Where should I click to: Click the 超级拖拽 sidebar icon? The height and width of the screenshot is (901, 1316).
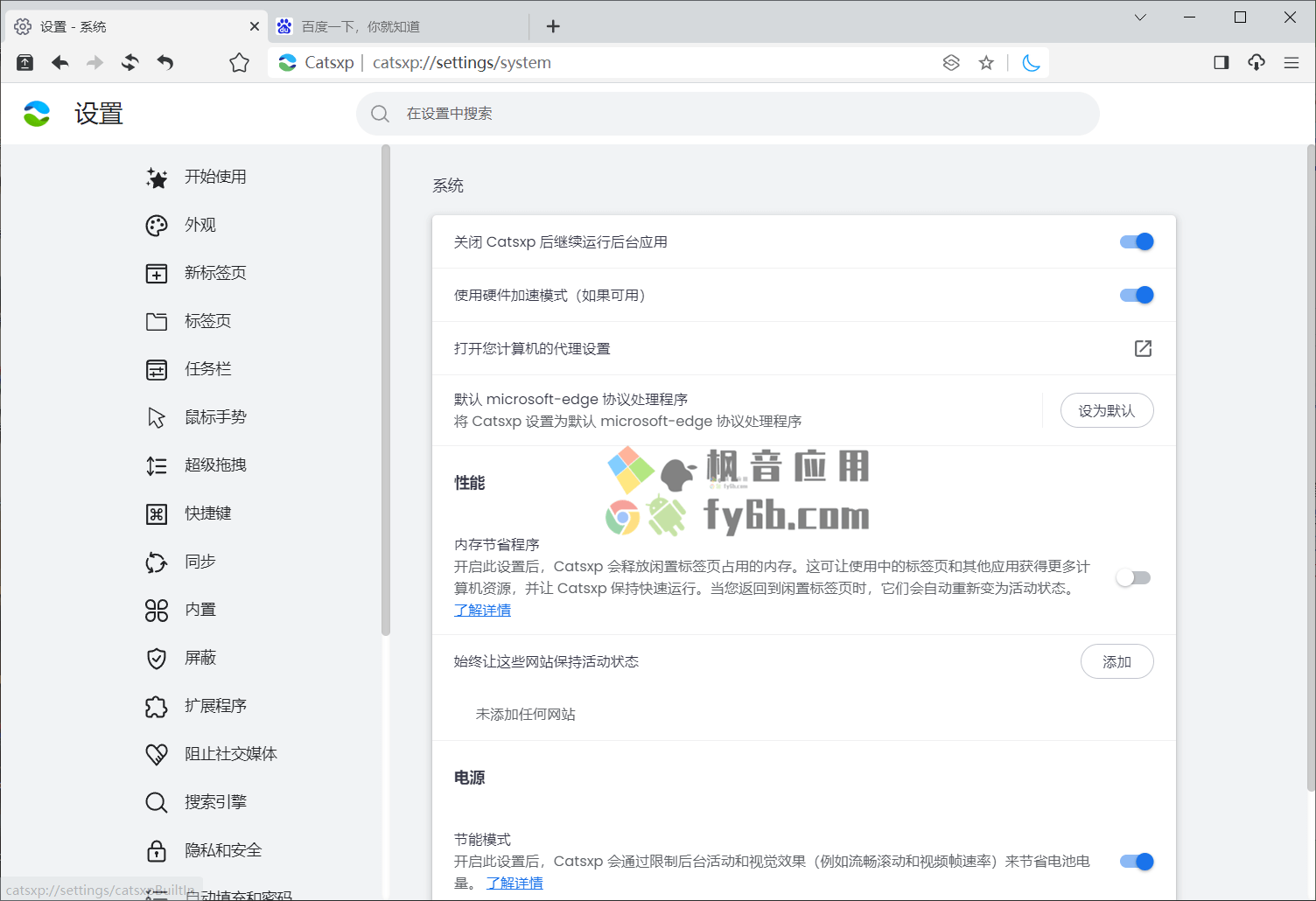[157, 466]
